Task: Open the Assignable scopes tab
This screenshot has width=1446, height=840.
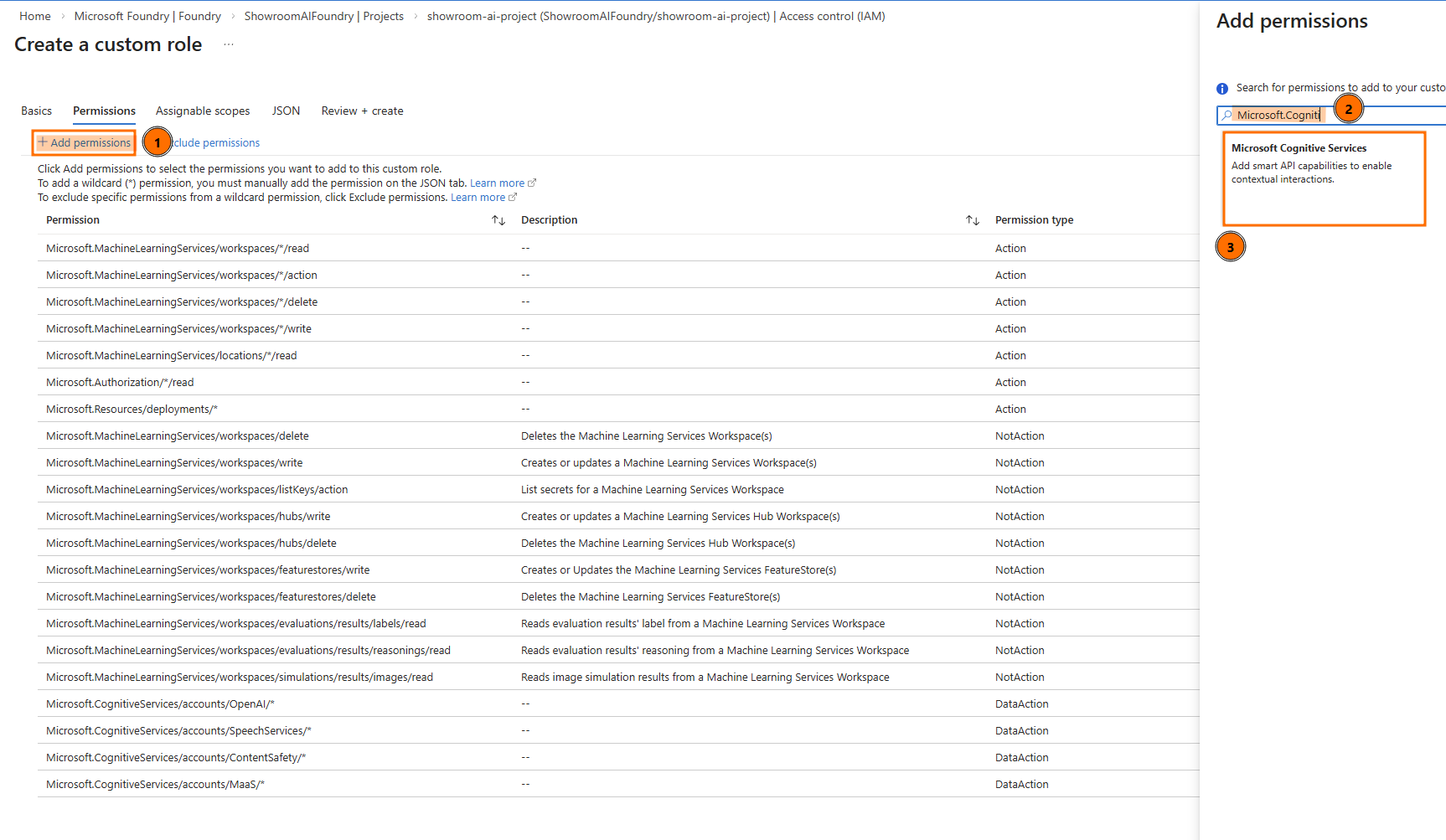Action: [203, 111]
